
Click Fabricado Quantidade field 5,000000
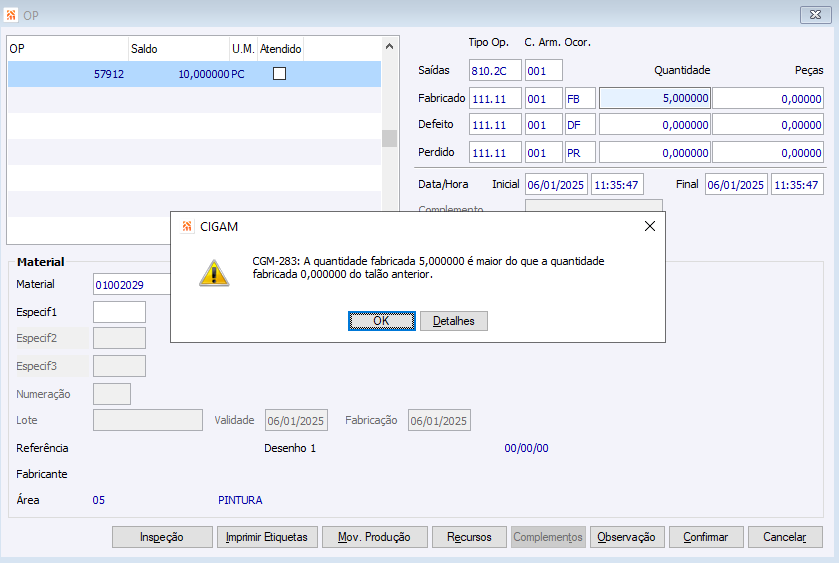(654, 98)
